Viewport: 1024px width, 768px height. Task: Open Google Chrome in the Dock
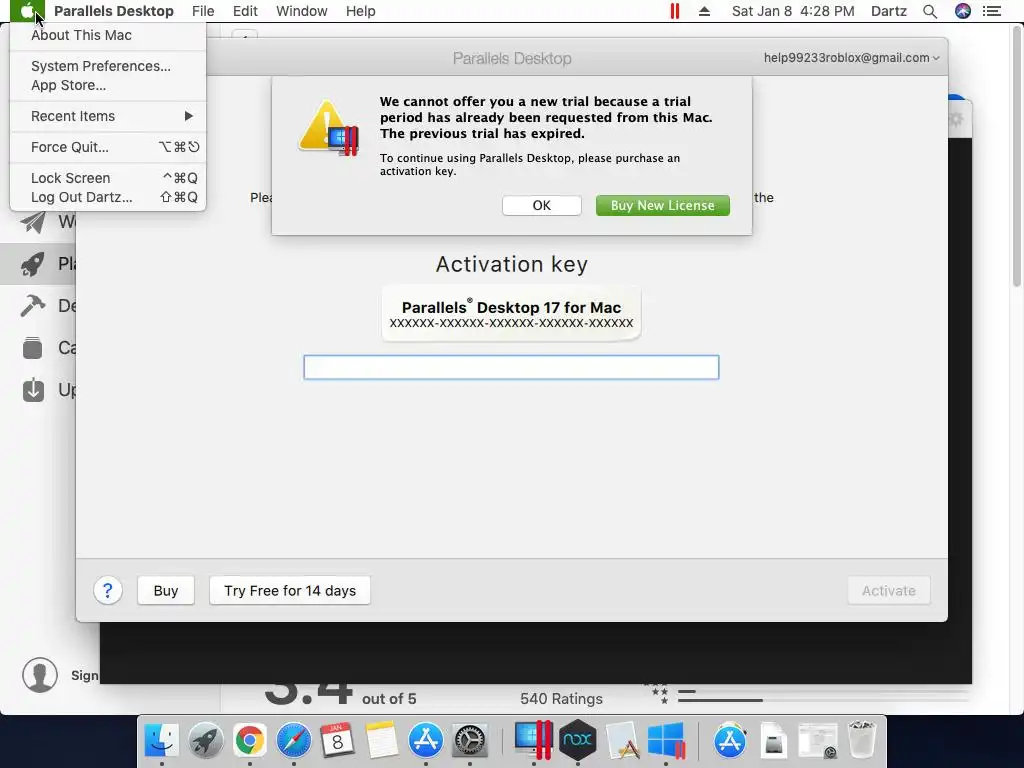(x=249, y=741)
